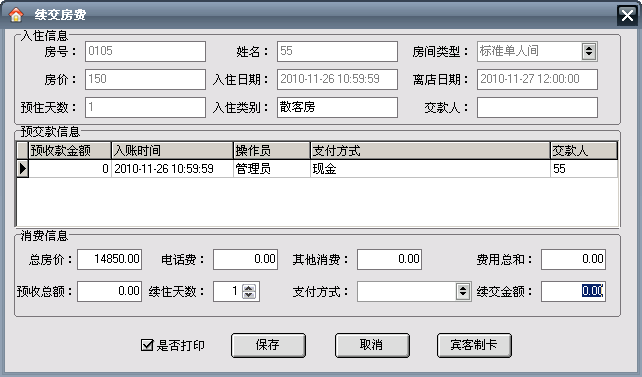Viewport: 642px width, 377px height.
Task: Click the 管理员 cell in table
Action: tap(271, 169)
